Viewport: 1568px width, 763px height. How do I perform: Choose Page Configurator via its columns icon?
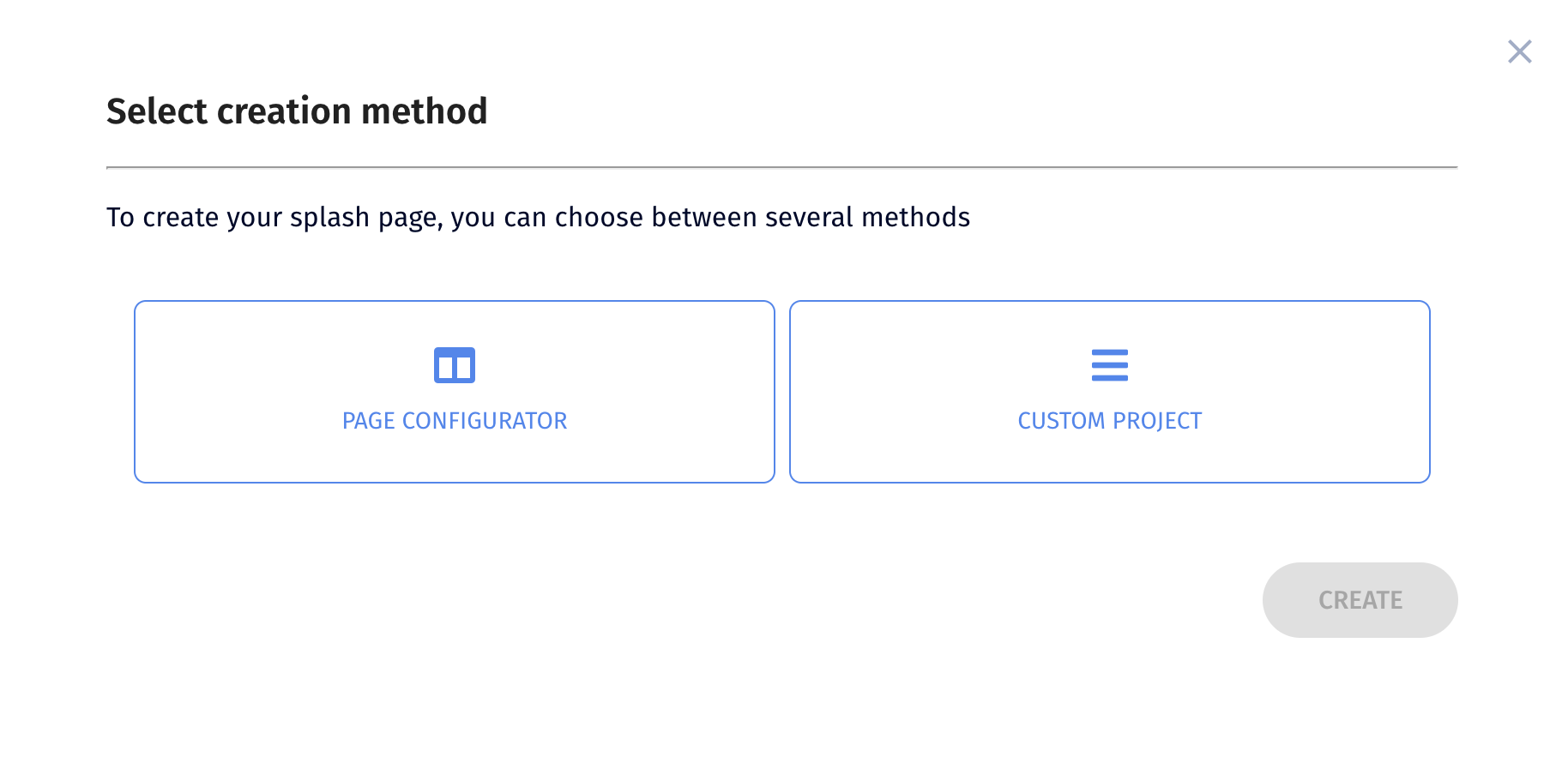coord(455,365)
